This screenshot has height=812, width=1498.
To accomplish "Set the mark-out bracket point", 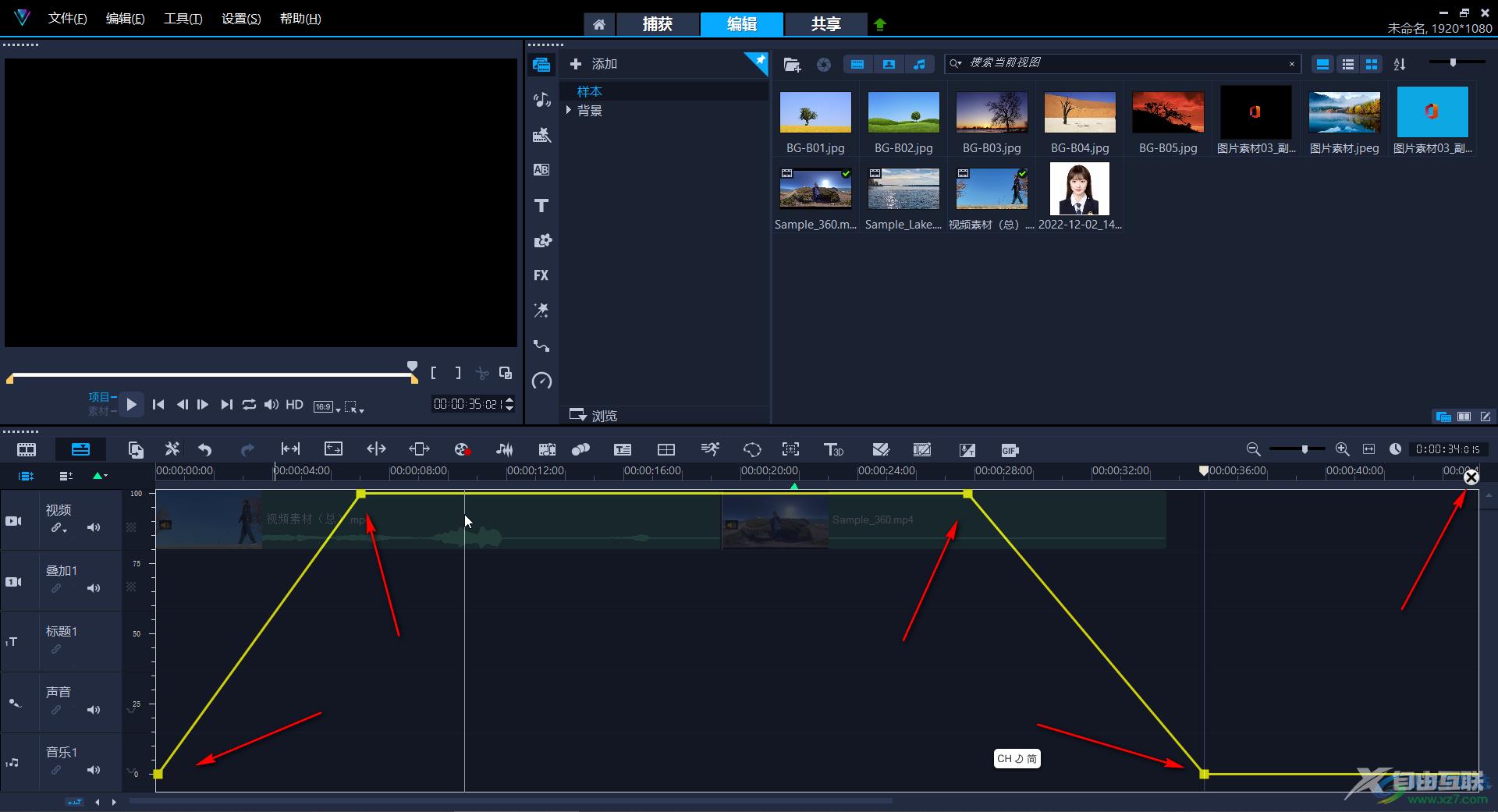I will tap(458, 373).
